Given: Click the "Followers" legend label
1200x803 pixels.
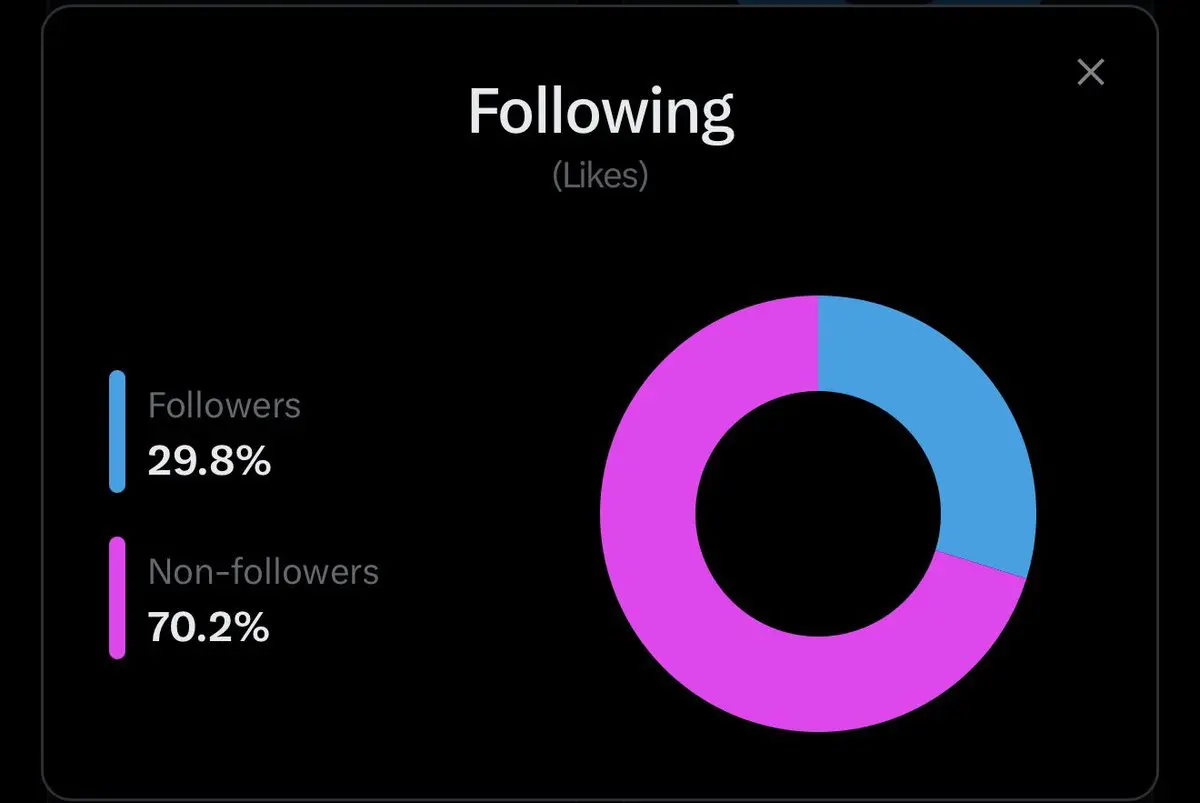Looking at the screenshot, I should pyautogui.click(x=224, y=405).
